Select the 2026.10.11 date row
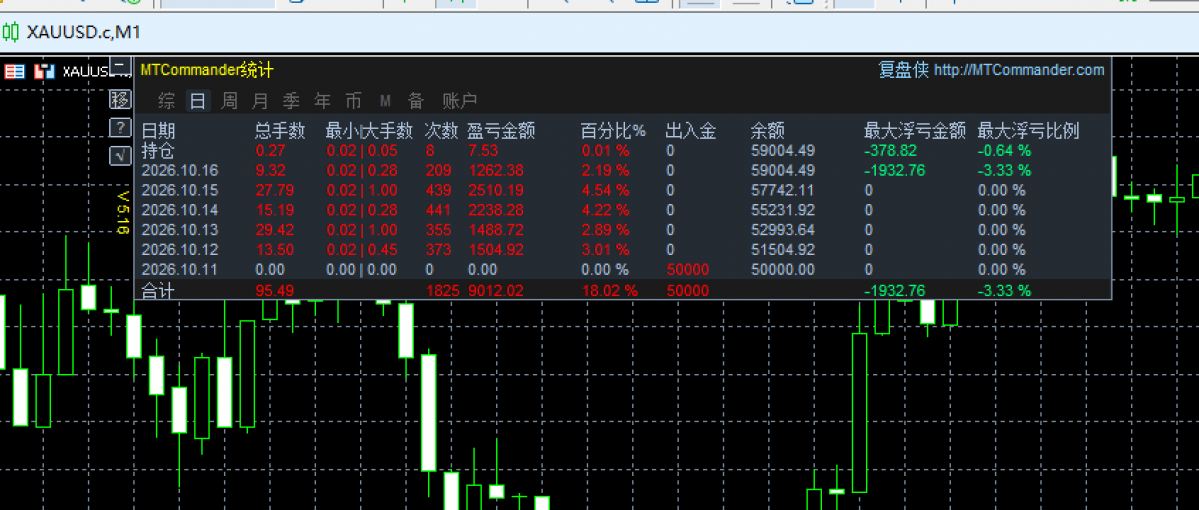 pyautogui.click(x=623, y=269)
